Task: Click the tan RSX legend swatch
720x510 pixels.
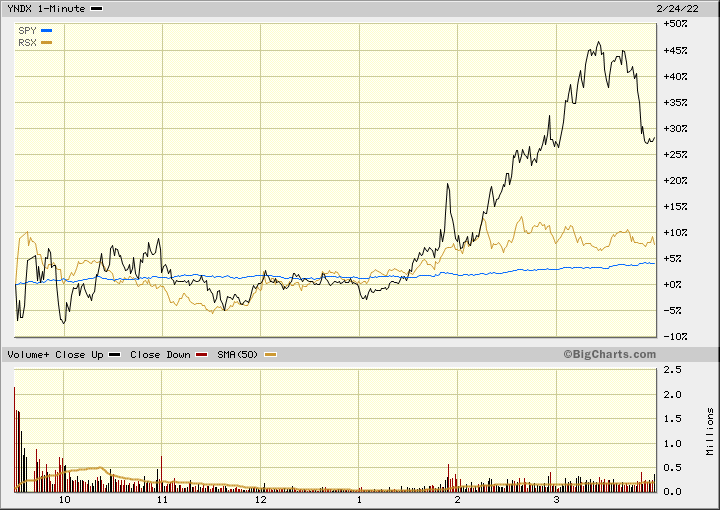Action: click(x=46, y=43)
